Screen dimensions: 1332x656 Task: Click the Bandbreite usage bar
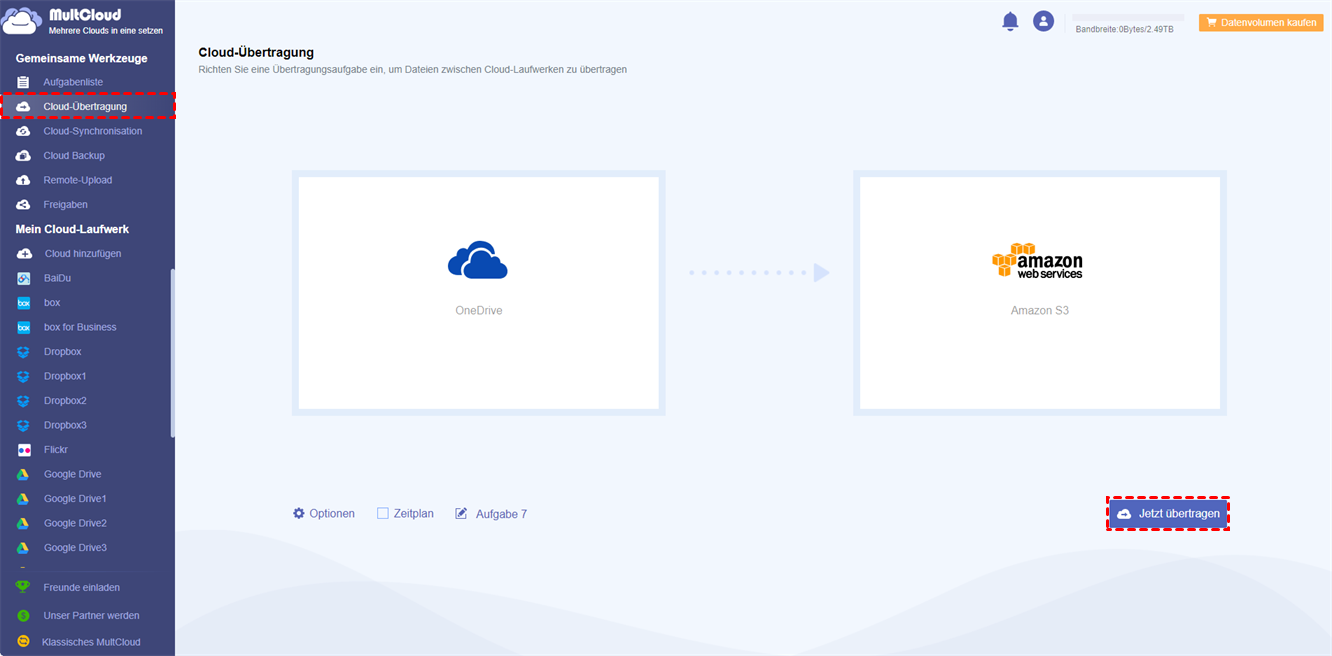click(1127, 17)
